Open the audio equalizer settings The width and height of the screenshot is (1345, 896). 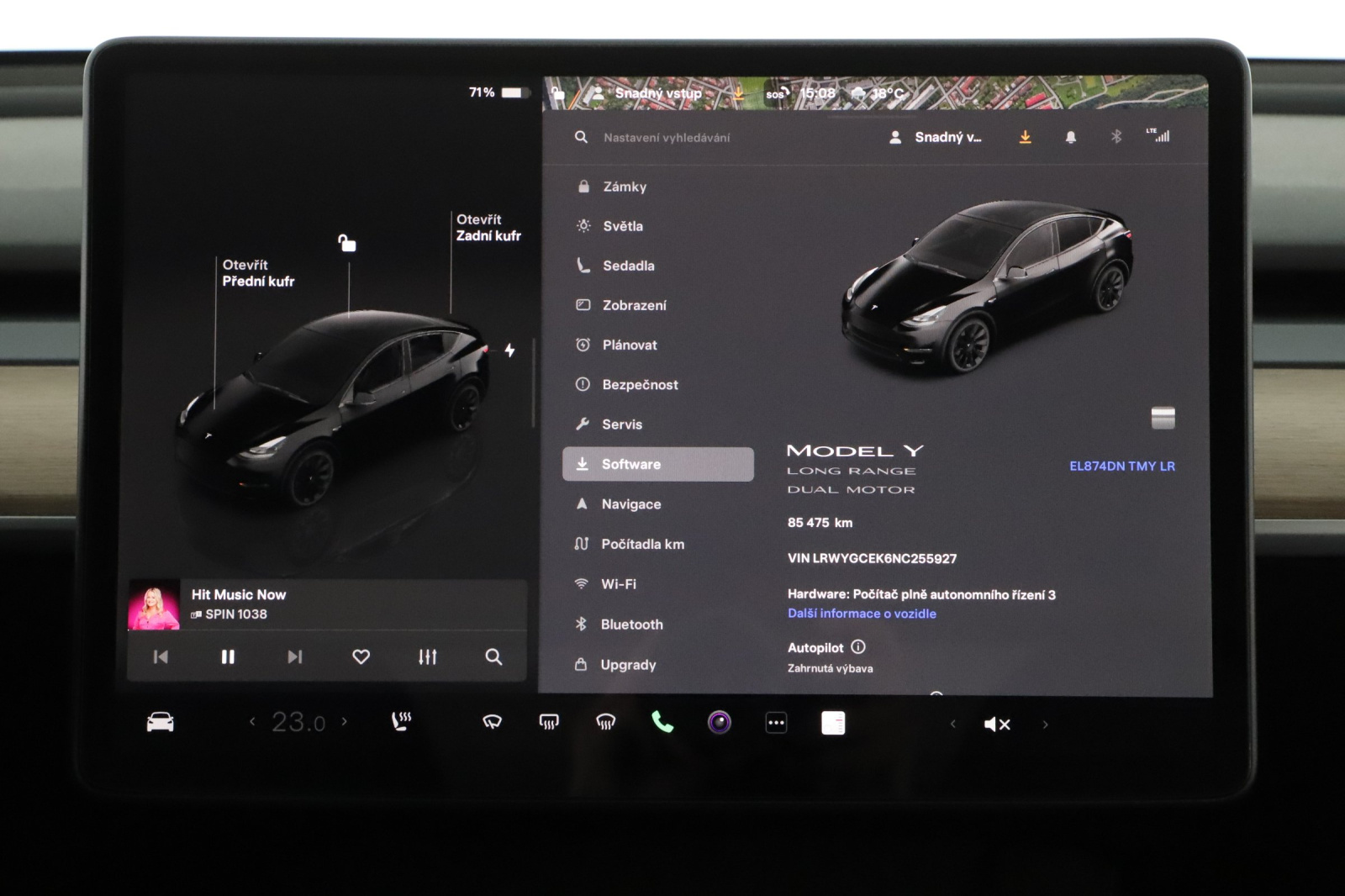[427, 656]
